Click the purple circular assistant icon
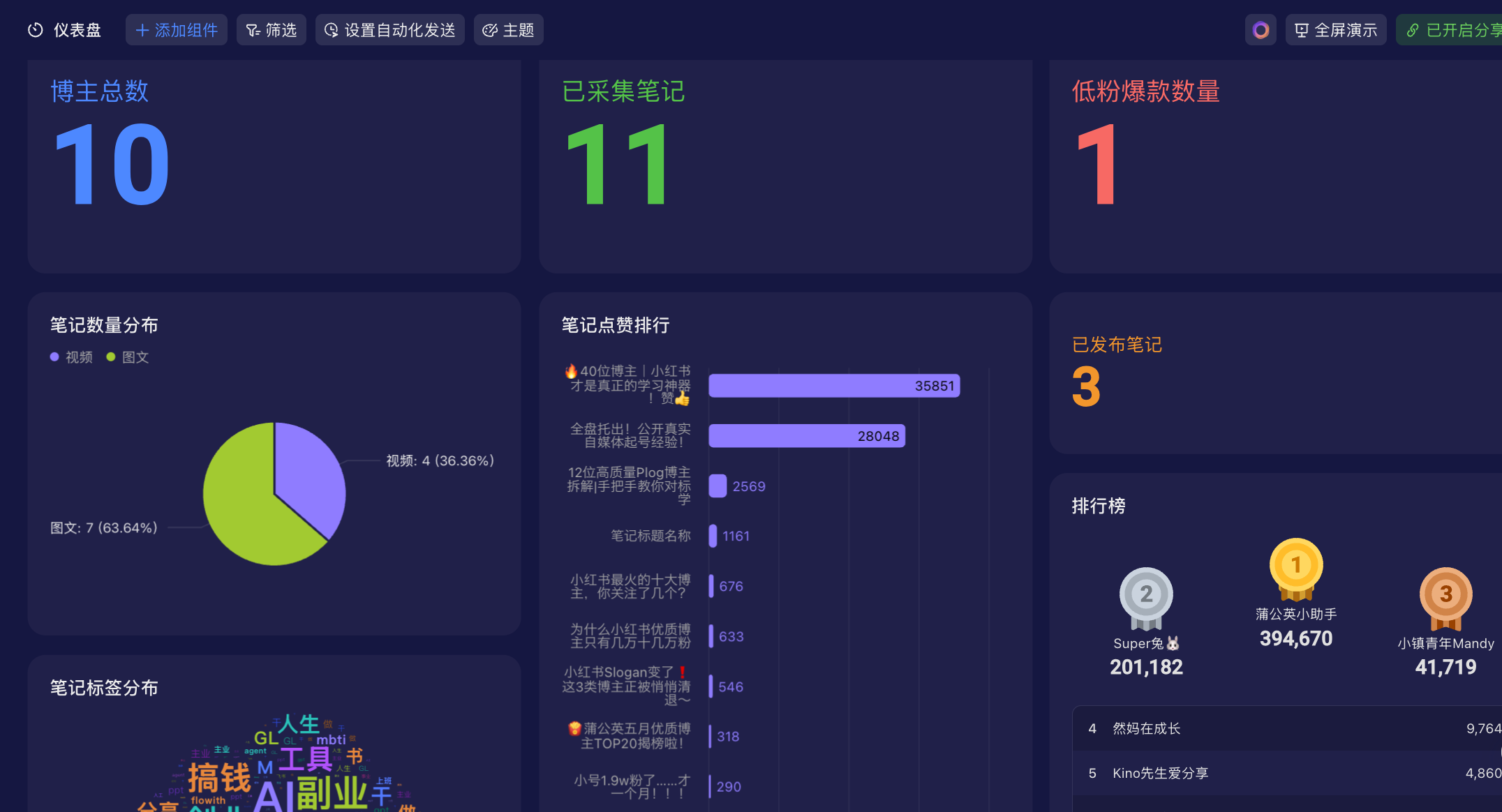Image resolution: width=1502 pixels, height=812 pixels. coord(1261,30)
